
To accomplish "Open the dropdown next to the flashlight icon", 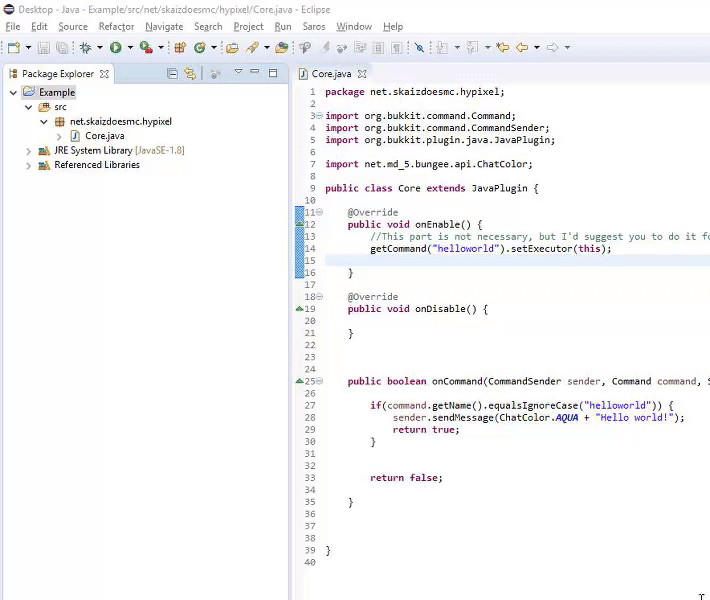I will (x=267, y=48).
